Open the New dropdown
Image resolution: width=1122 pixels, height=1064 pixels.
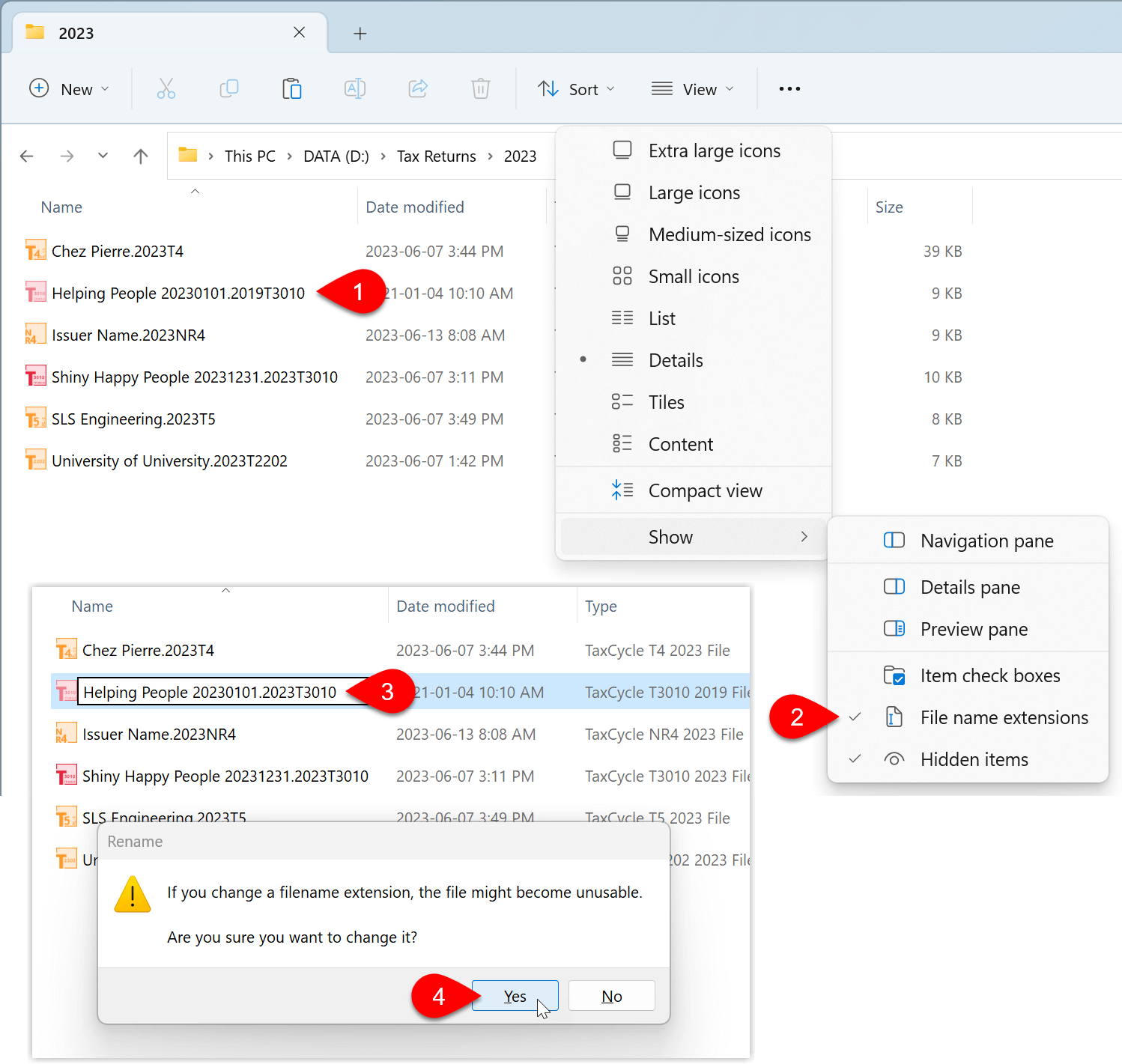69,89
